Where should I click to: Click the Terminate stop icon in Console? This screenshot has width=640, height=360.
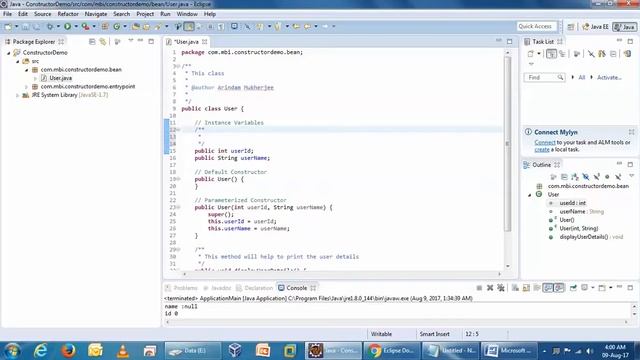click(x=479, y=288)
